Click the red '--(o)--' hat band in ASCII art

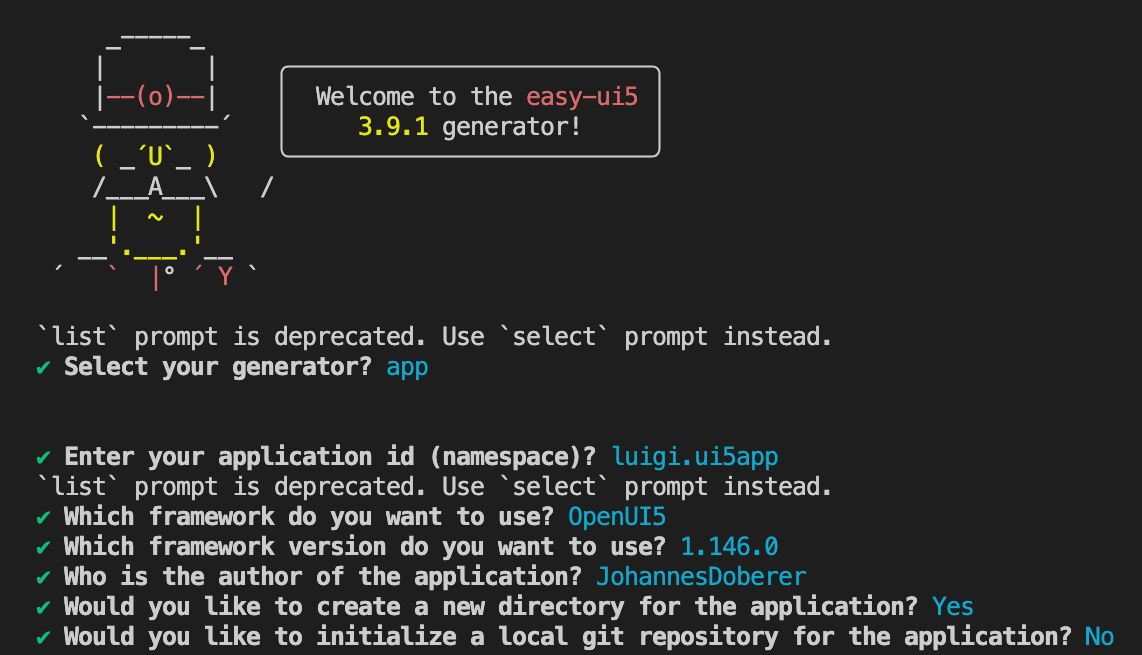coord(156,97)
